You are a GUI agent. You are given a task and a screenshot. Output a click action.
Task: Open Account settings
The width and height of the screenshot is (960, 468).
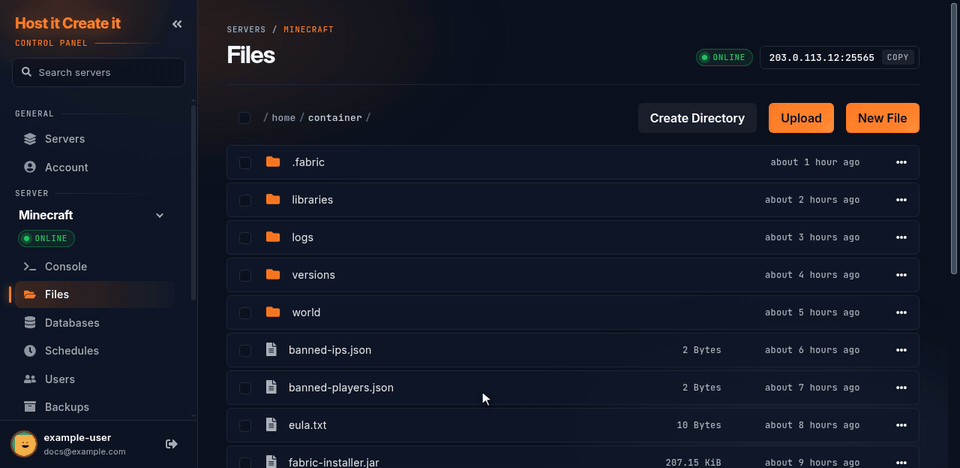coord(94,167)
